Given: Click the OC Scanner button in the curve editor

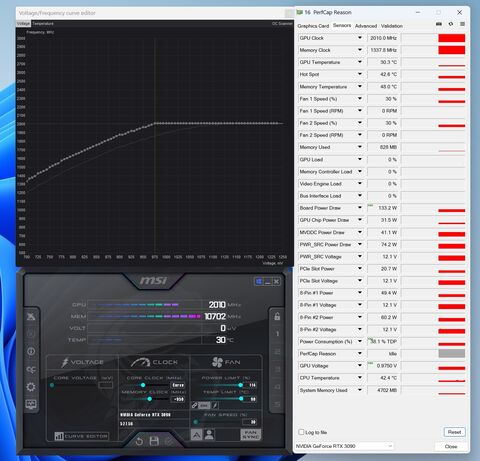Looking at the screenshot, I should [x=282, y=23].
